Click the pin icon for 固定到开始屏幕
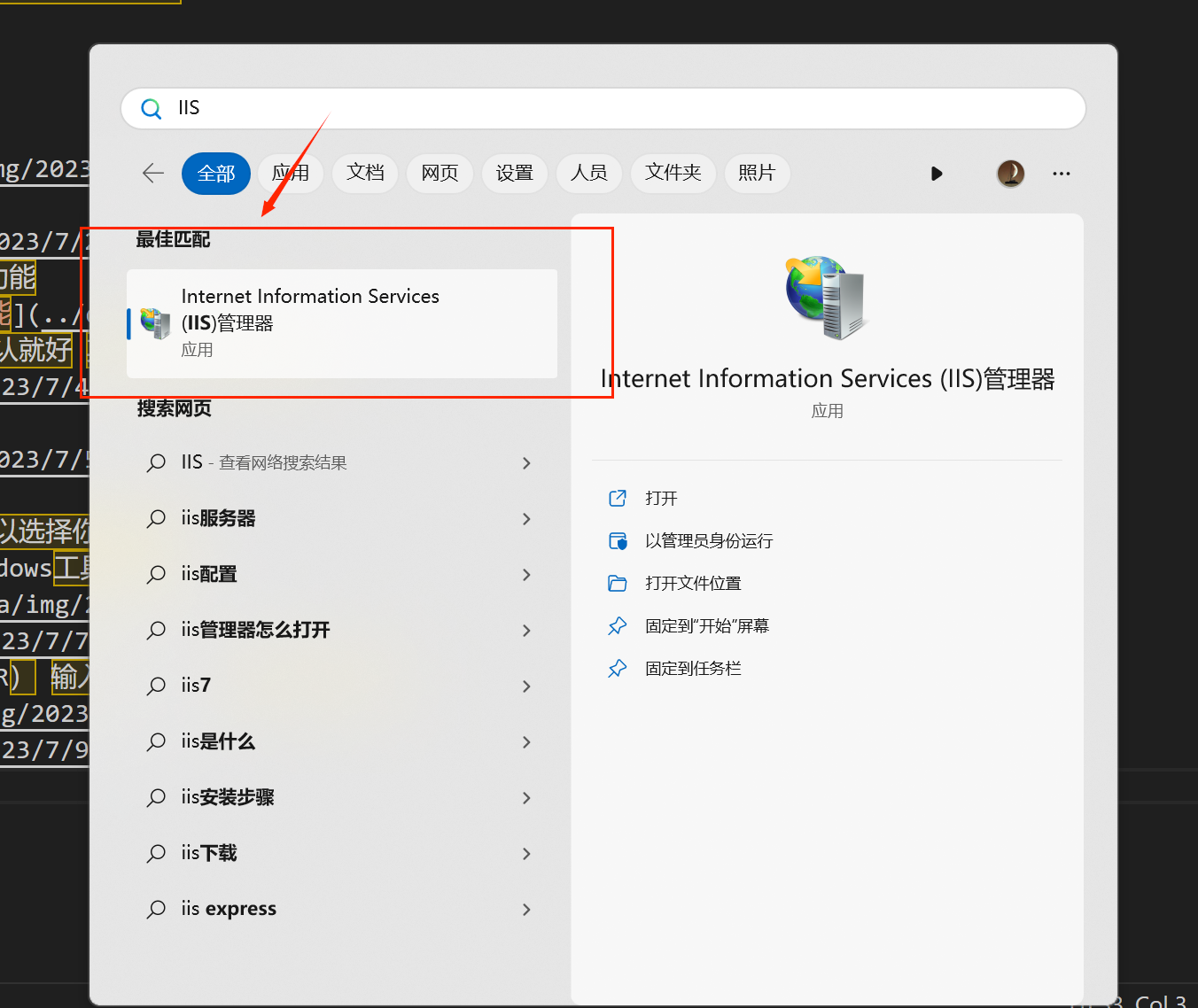 618,625
